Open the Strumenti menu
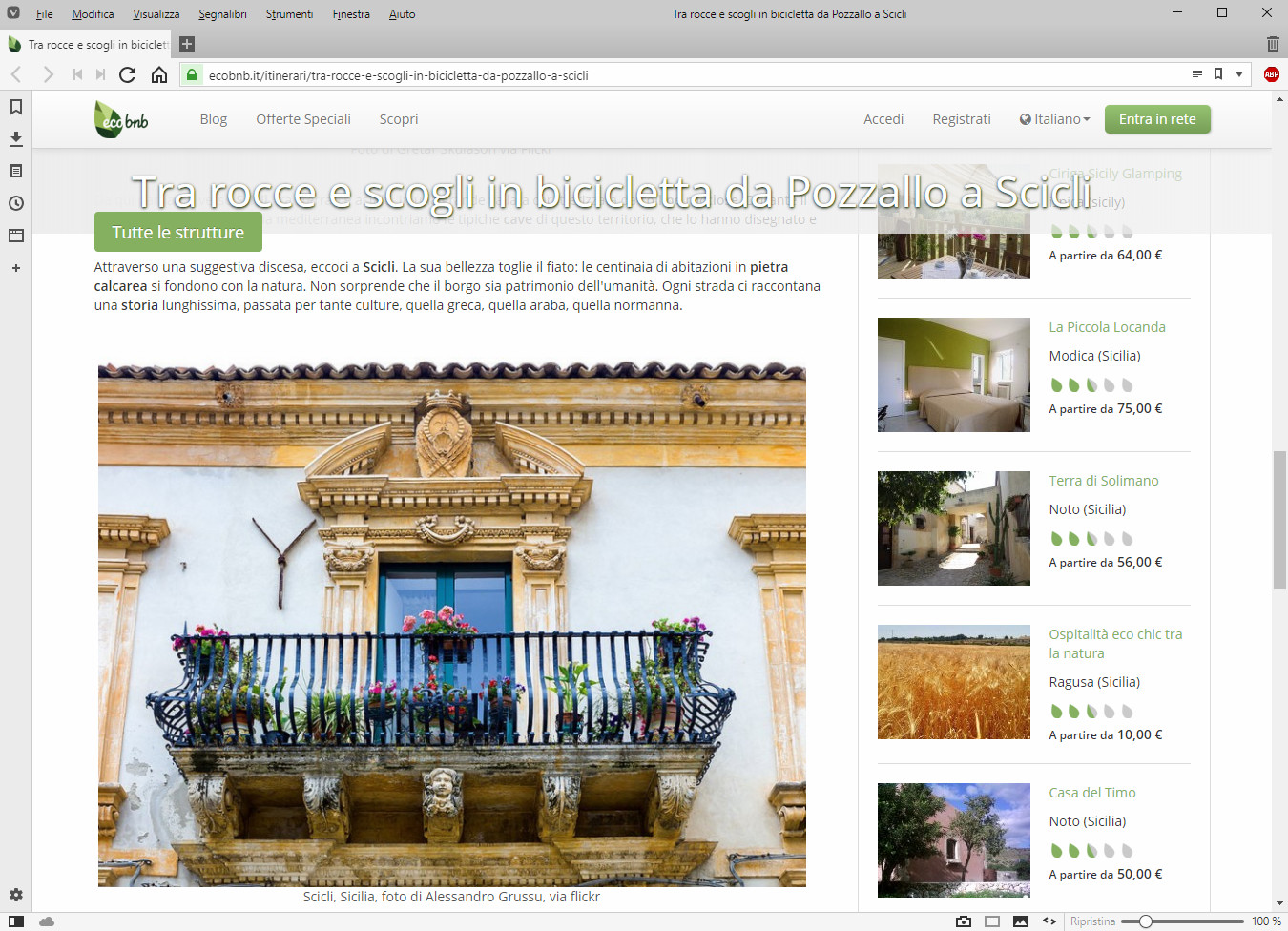The height and width of the screenshot is (931, 1288). point(289,14)
